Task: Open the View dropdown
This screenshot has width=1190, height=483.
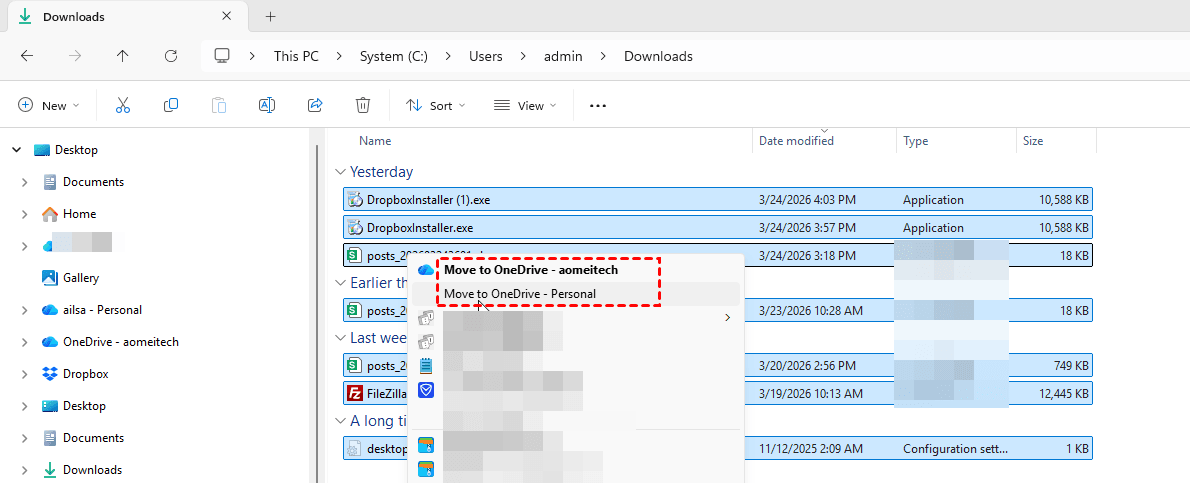Action: point(524,106)
